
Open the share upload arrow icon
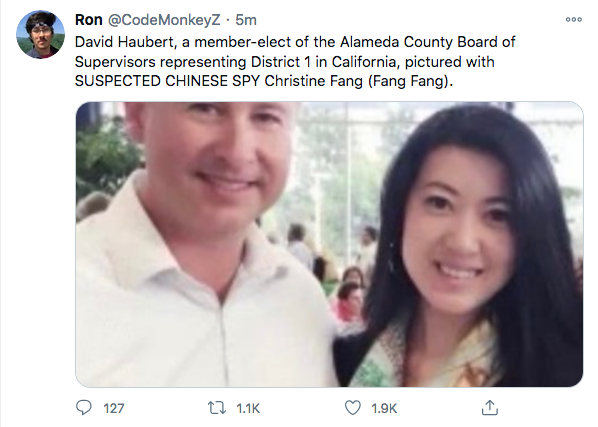pyautogui.click(x=490, y=407)
